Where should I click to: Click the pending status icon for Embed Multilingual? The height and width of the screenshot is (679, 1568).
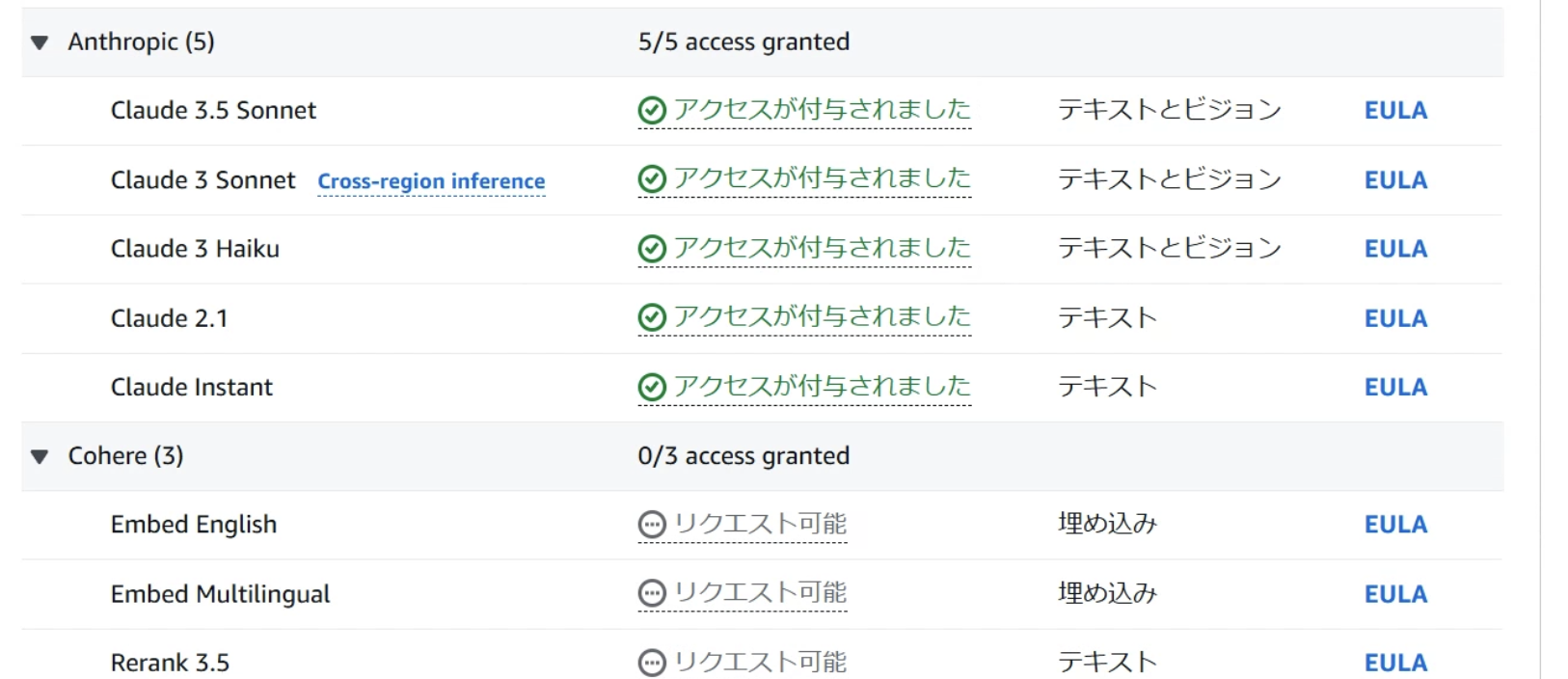[653, 593]
